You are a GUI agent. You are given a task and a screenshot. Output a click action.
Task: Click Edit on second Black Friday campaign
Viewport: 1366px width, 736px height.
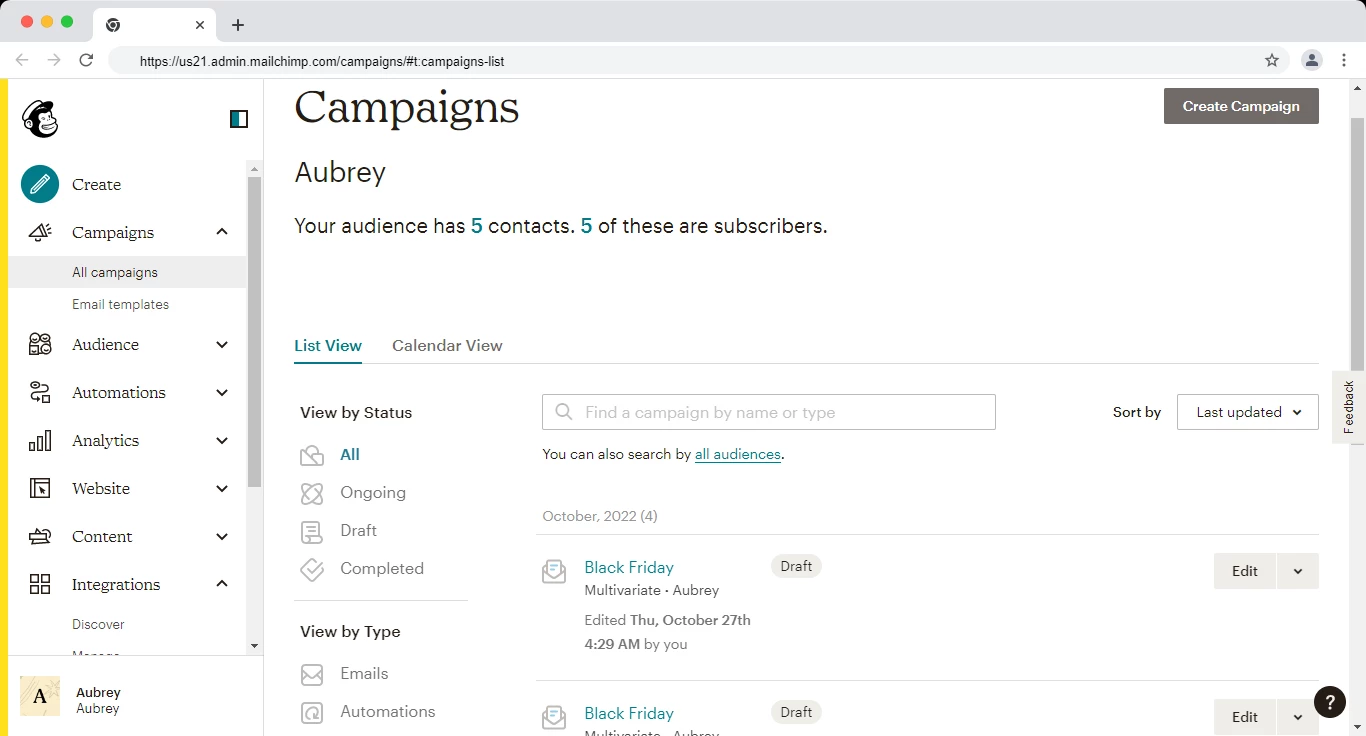pos(1245,717)
